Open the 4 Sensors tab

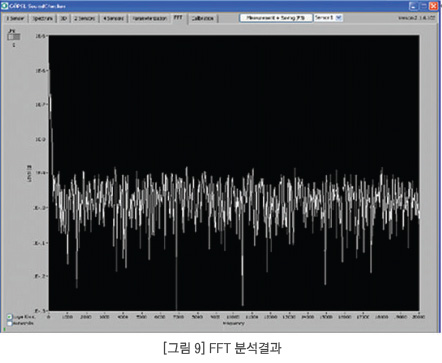coord(113,19)
